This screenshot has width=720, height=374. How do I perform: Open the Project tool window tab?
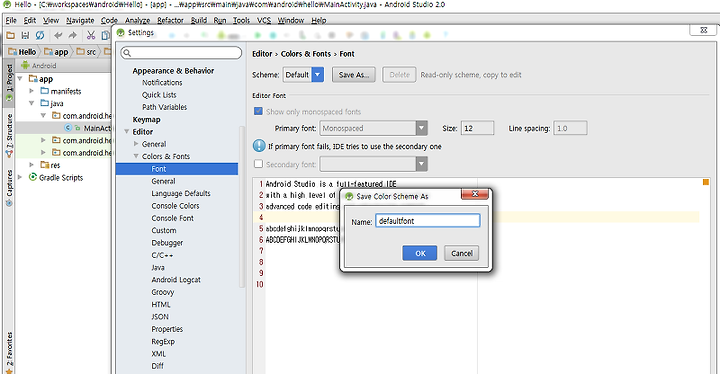(9, 83)
